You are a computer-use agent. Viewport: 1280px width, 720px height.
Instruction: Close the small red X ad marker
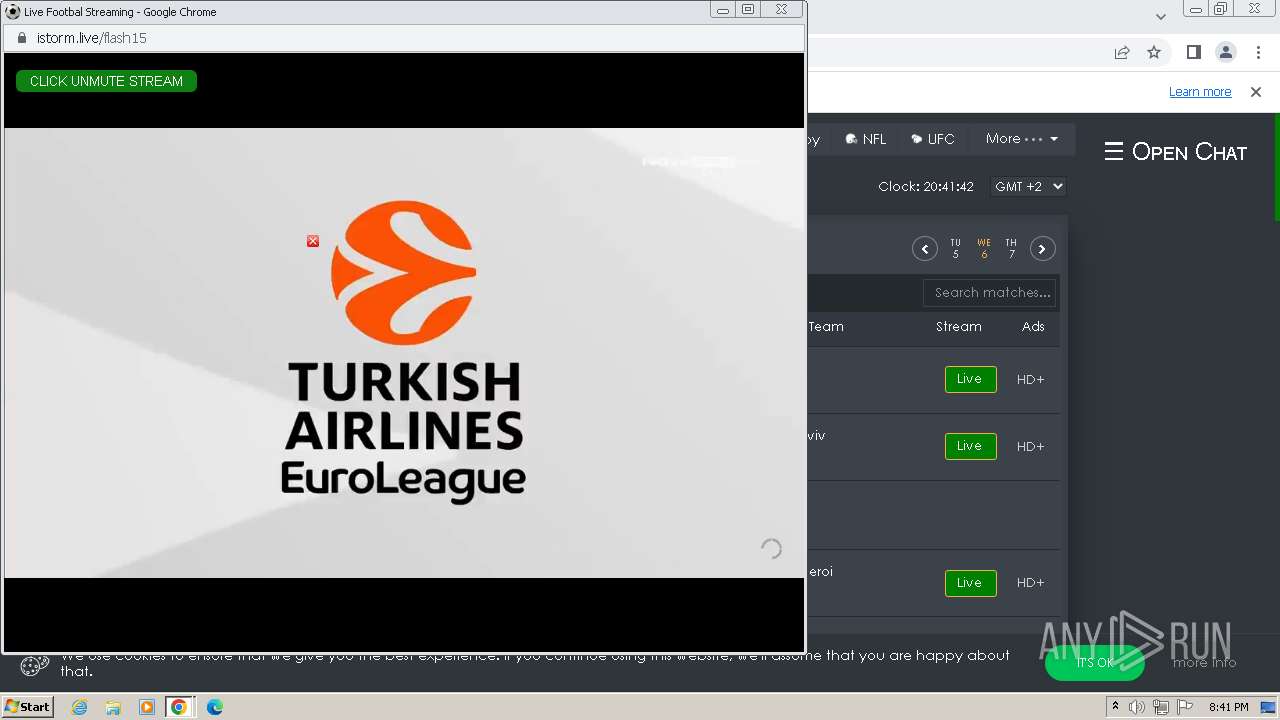click(x=313, y=241)
